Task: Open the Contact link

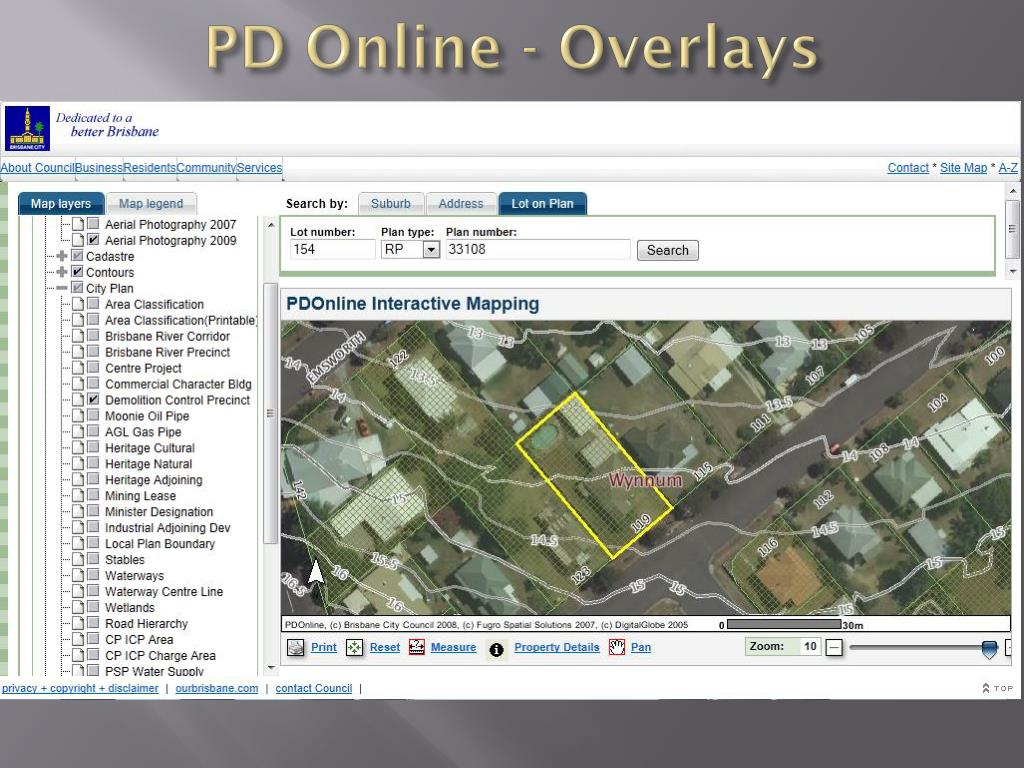Action: point(908,168)
